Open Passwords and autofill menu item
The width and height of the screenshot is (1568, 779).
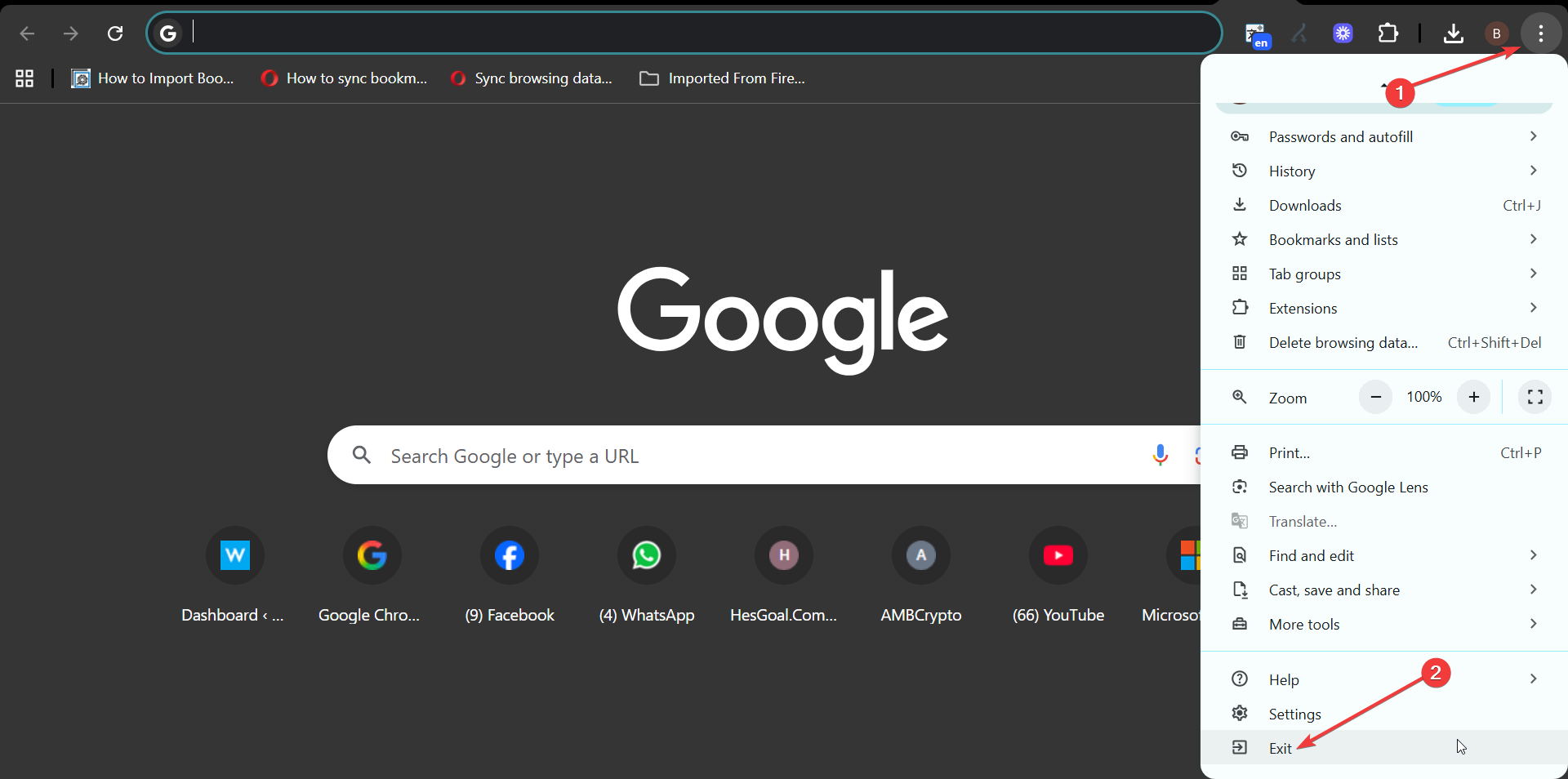coord(1384,137)
